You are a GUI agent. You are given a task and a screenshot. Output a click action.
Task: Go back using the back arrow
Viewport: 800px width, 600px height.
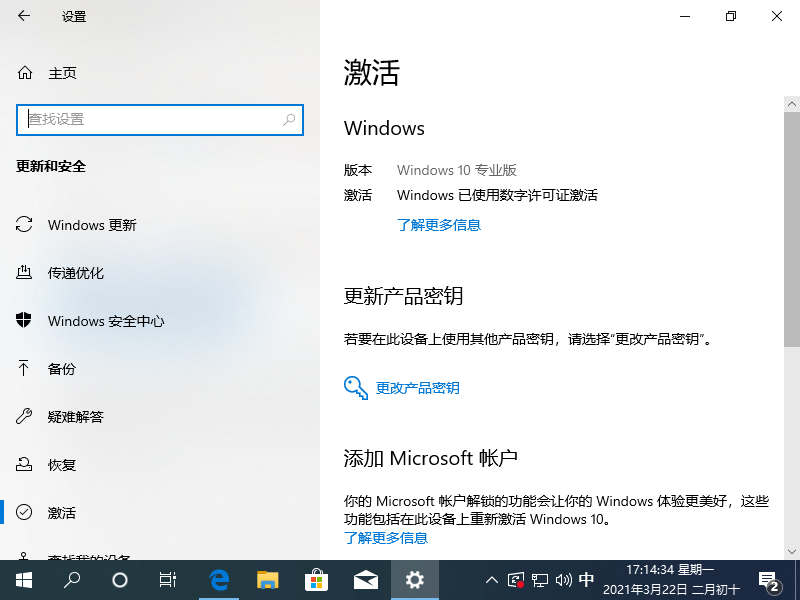click(x=24, y=16)
